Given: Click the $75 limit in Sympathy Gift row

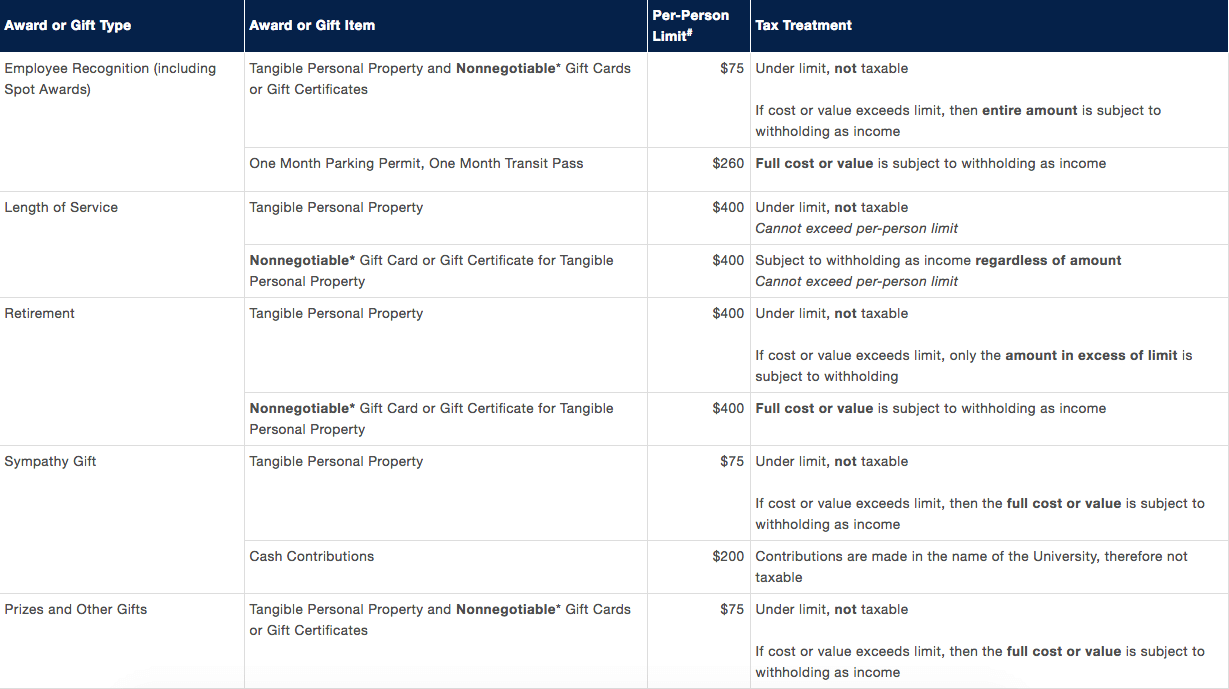Looking at the screenshot, I should [x=732, y=462].
